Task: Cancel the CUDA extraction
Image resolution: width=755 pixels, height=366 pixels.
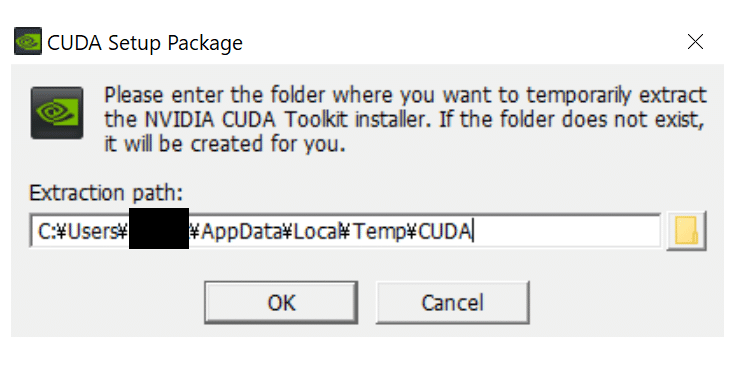Action: click(452, 303)
